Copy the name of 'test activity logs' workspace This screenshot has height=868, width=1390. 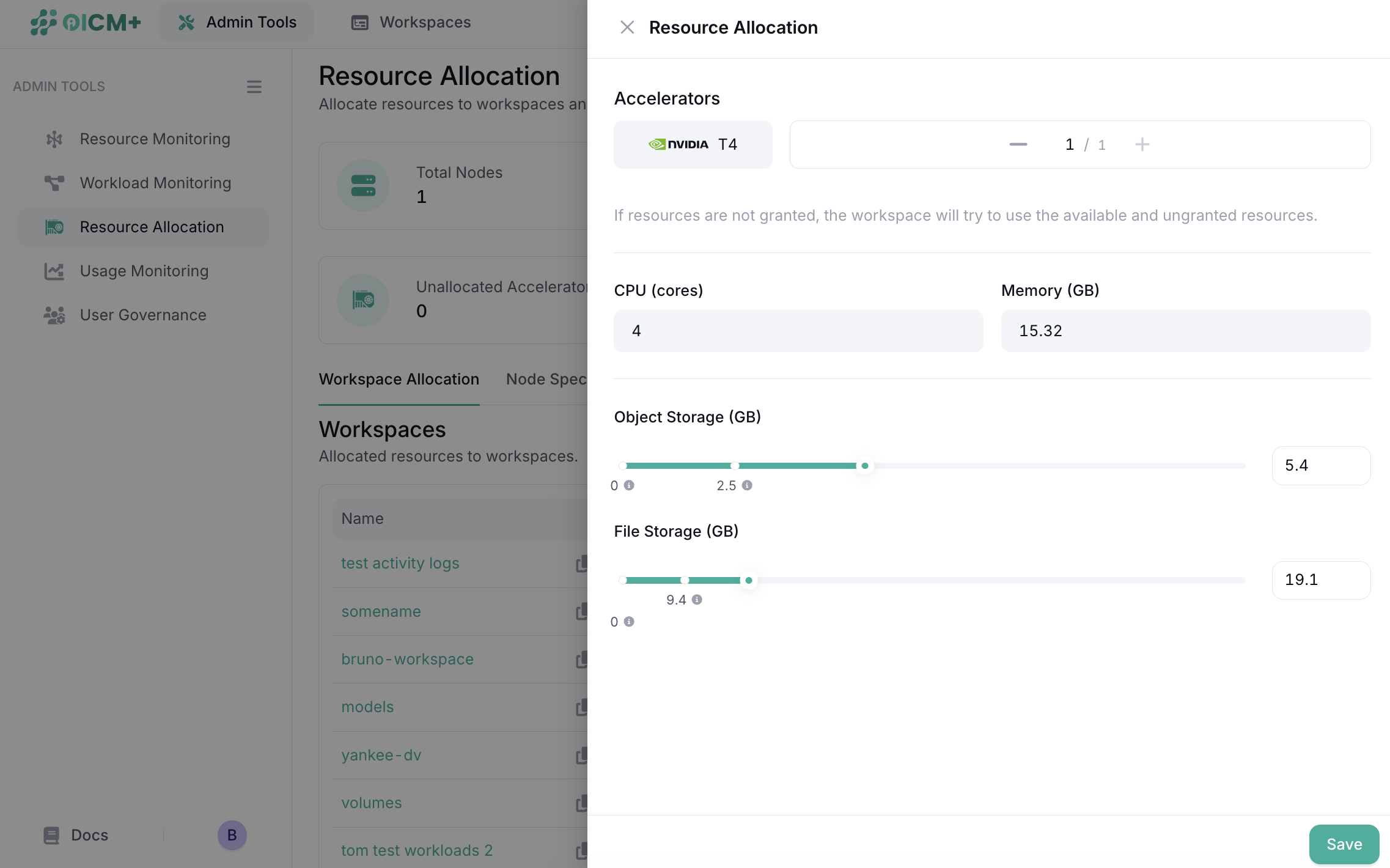[x=582, y=563]
